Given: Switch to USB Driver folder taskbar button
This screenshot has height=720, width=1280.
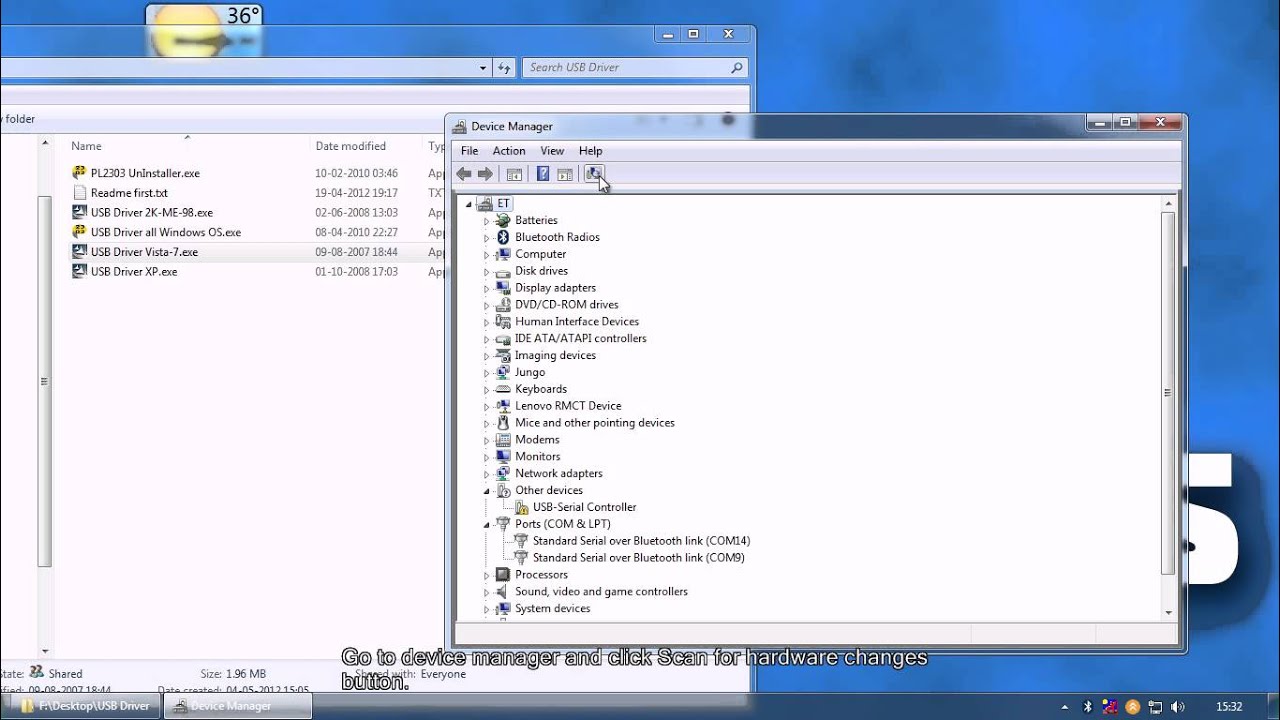Looking at the screenshot, I should tap(84, 706).
